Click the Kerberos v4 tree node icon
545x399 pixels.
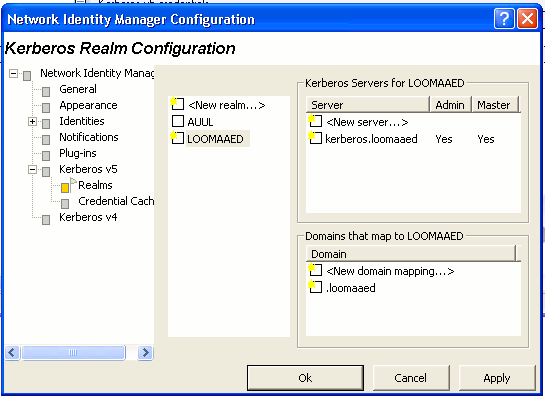46,220
